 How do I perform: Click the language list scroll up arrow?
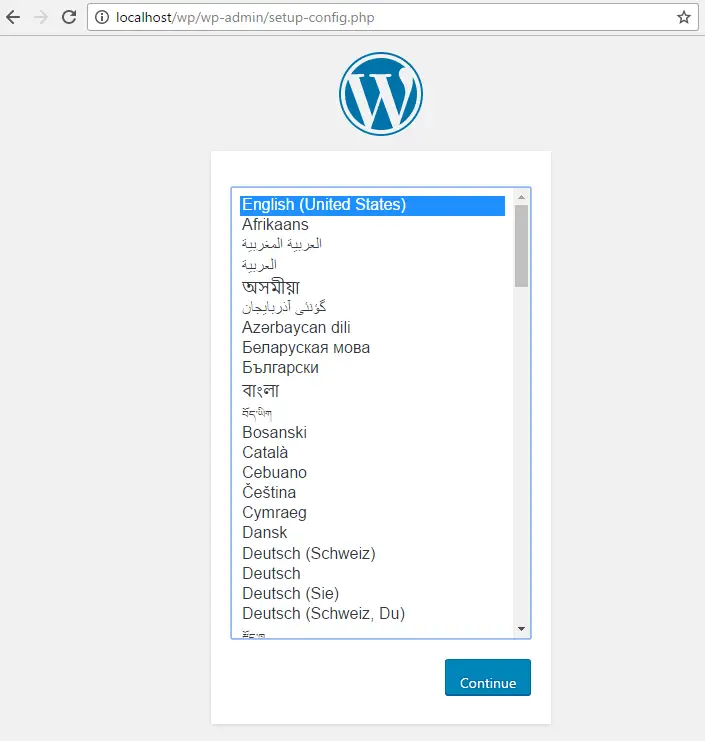tap(522, 197)
